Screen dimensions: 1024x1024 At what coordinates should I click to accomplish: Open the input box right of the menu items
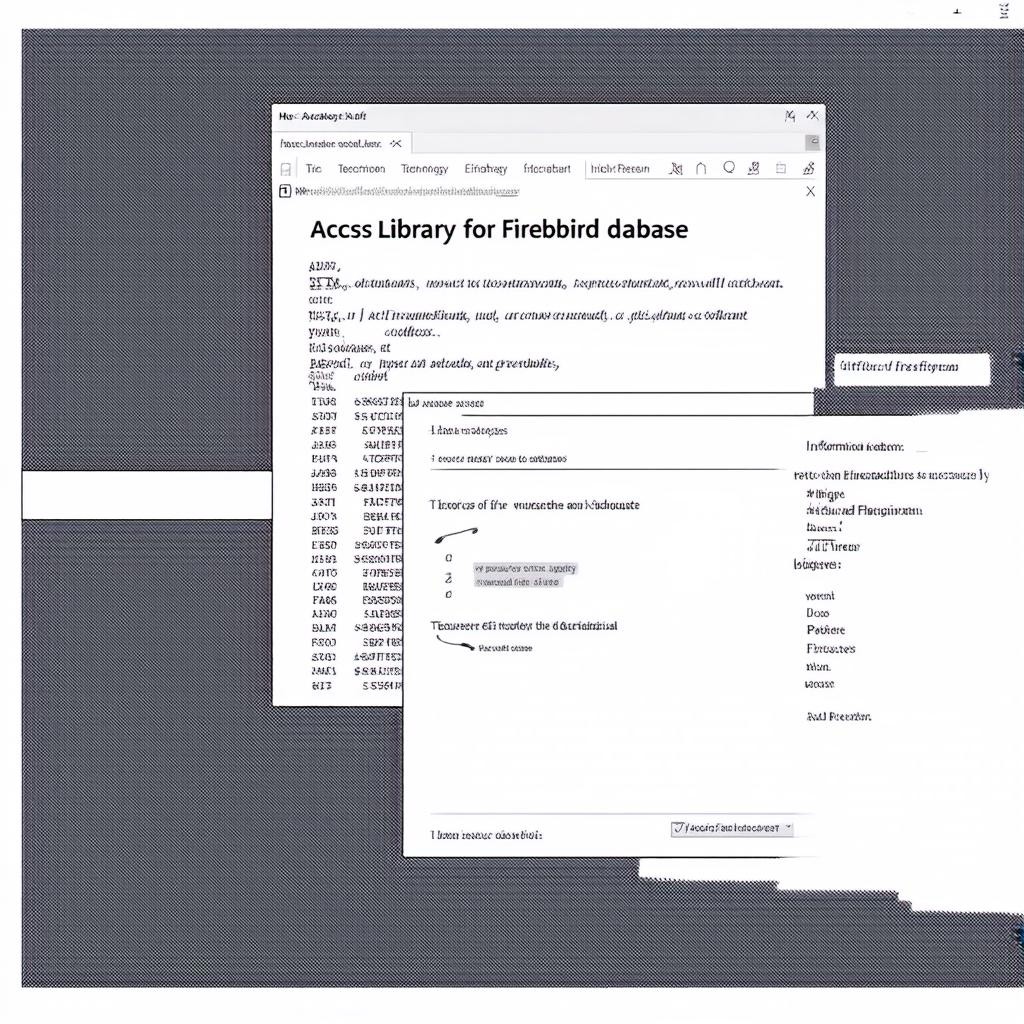click(x=620, y=169)
